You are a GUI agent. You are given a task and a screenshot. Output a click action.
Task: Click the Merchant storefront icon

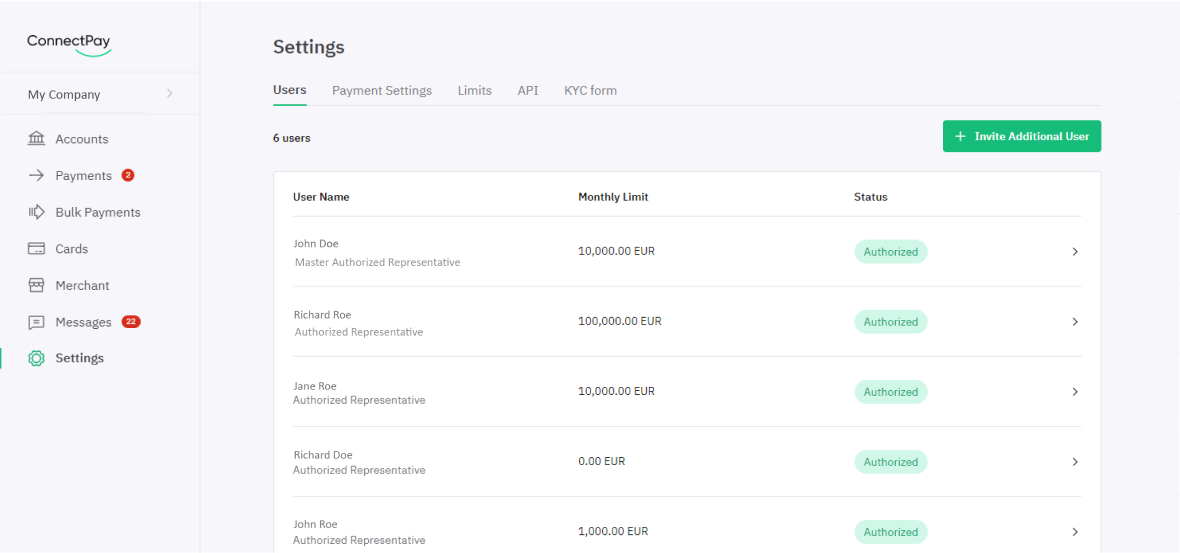tap(36, 285)
